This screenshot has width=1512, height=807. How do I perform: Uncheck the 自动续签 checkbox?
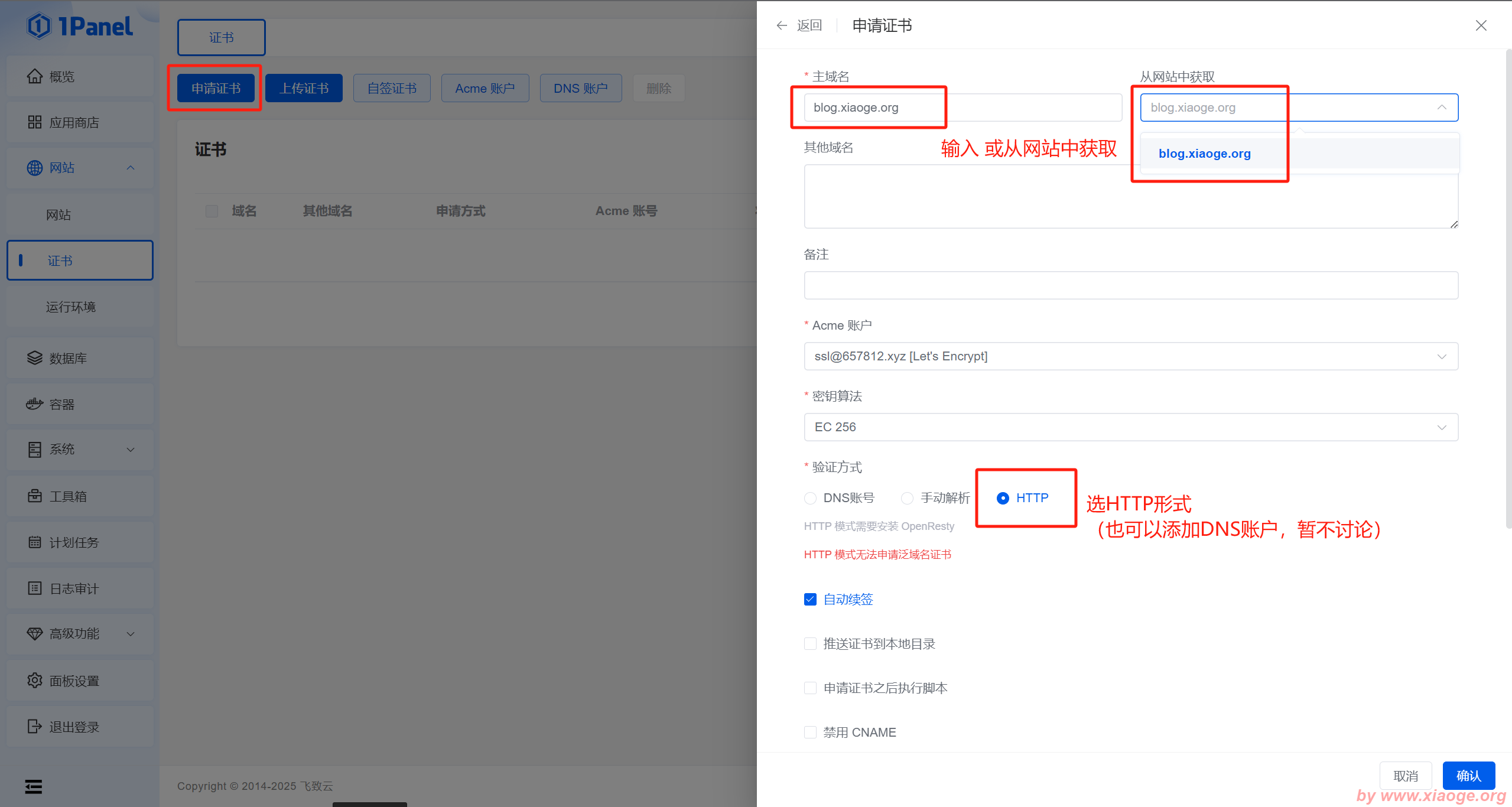[811, 600]
